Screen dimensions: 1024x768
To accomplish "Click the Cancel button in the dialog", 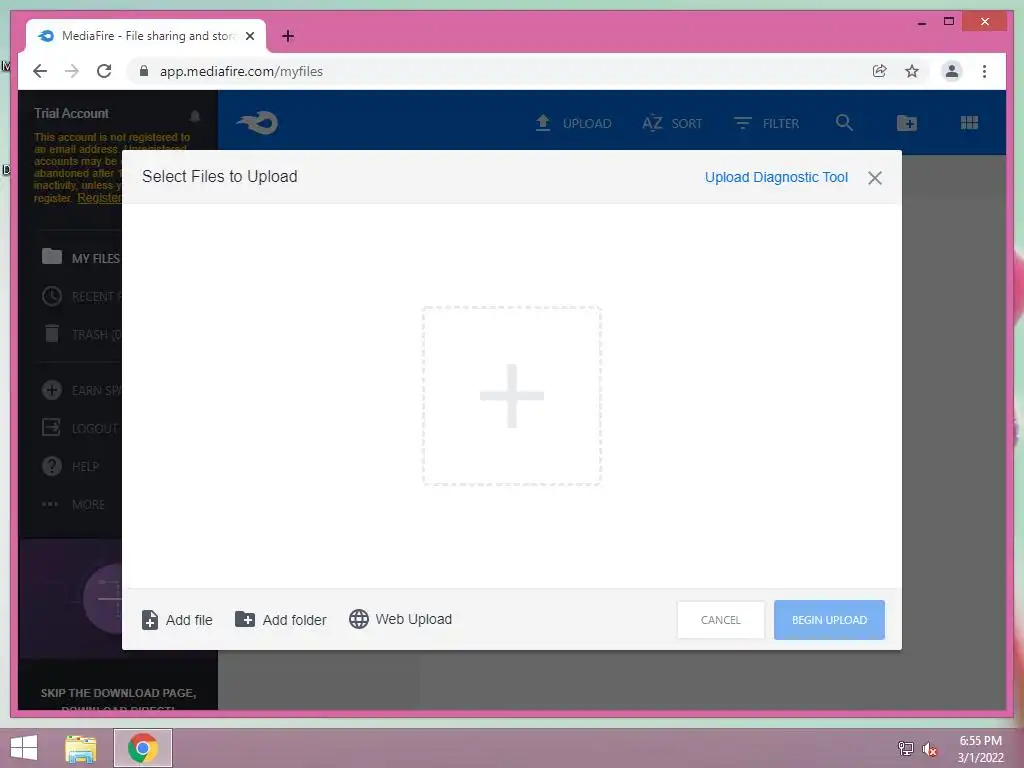I will click(720, 620).
